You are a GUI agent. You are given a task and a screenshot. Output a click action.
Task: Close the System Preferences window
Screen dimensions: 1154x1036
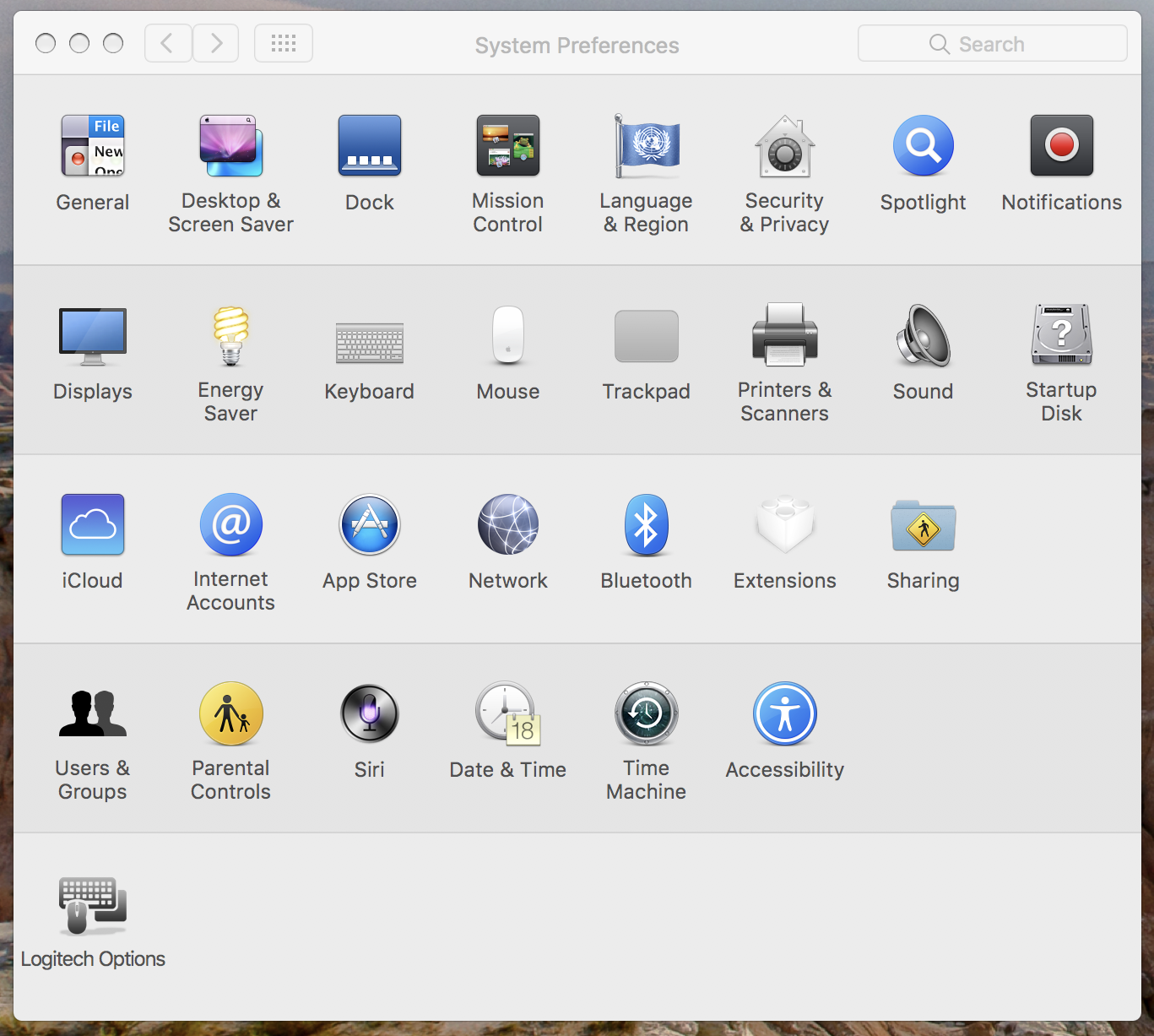(46, 43)
